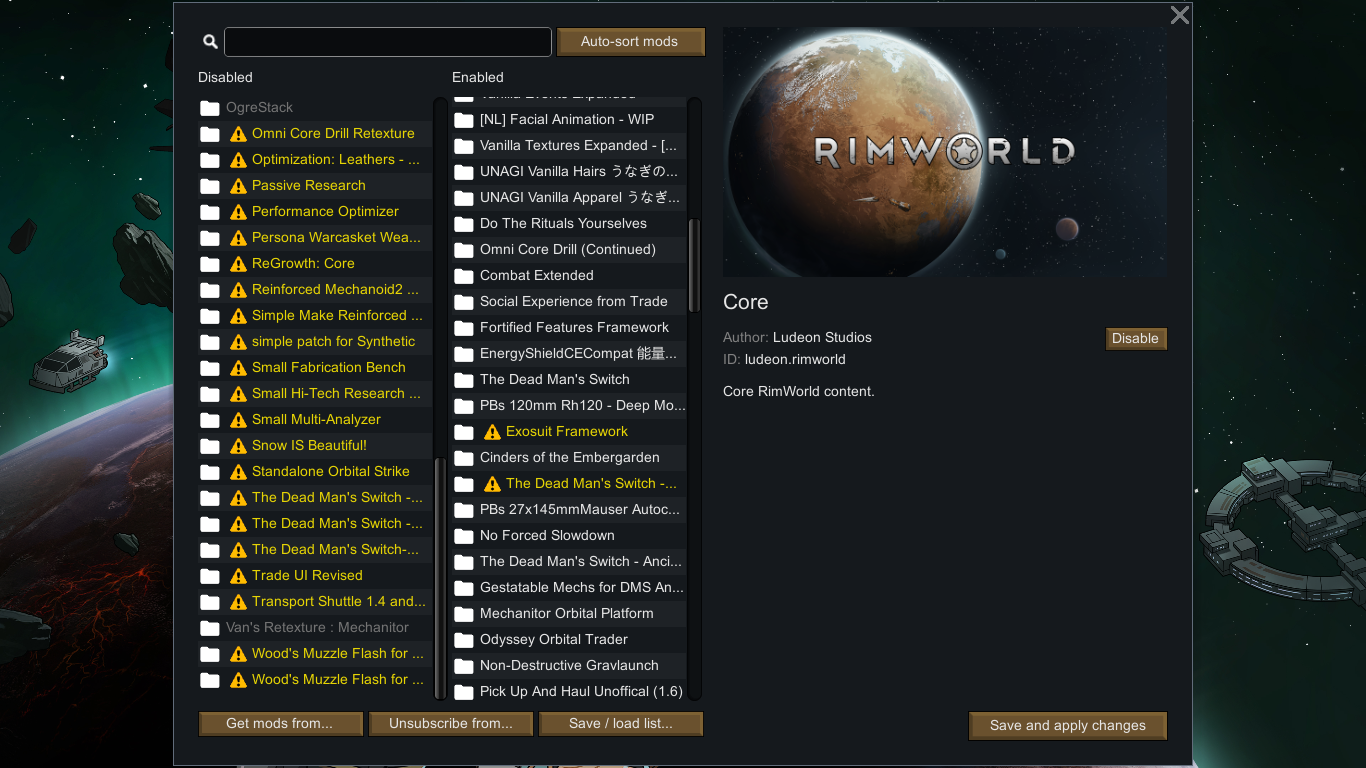Select simple patch for Synthetic mod
The width and height of the screenshot is (1366, 768).
pyautogui.click(x=315, y=342)
